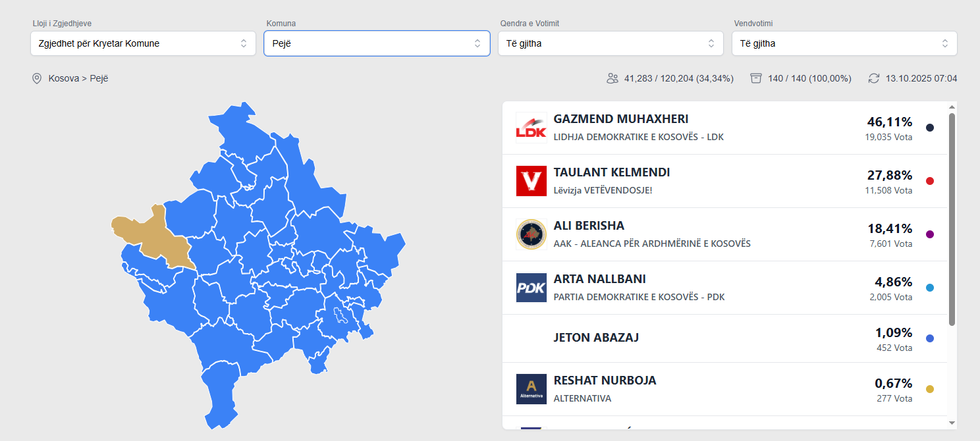Screen dimensions: 980x441
Task: Click the Vetëvendosje red logo
Action: [529, 181]
